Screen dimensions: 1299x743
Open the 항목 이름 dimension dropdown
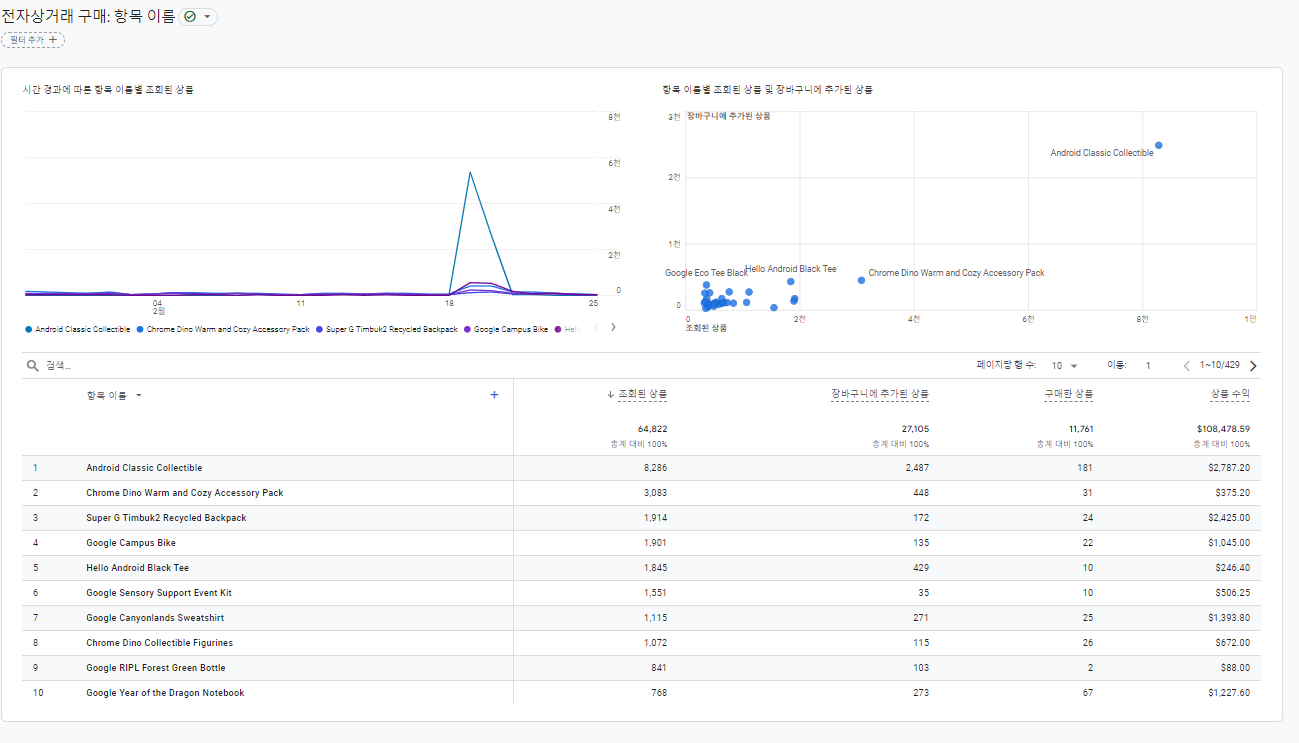point(114,395)
